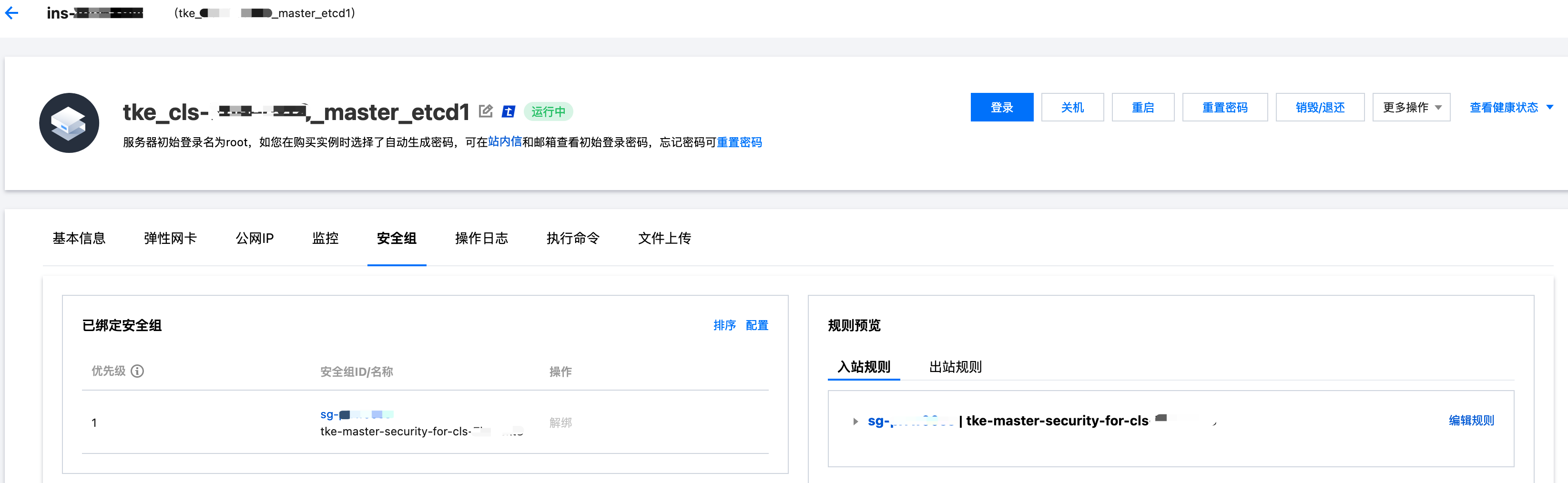The image size is (1568, 483).
Task: Edit the instance name pencil icon
Action: pos(486,111)
